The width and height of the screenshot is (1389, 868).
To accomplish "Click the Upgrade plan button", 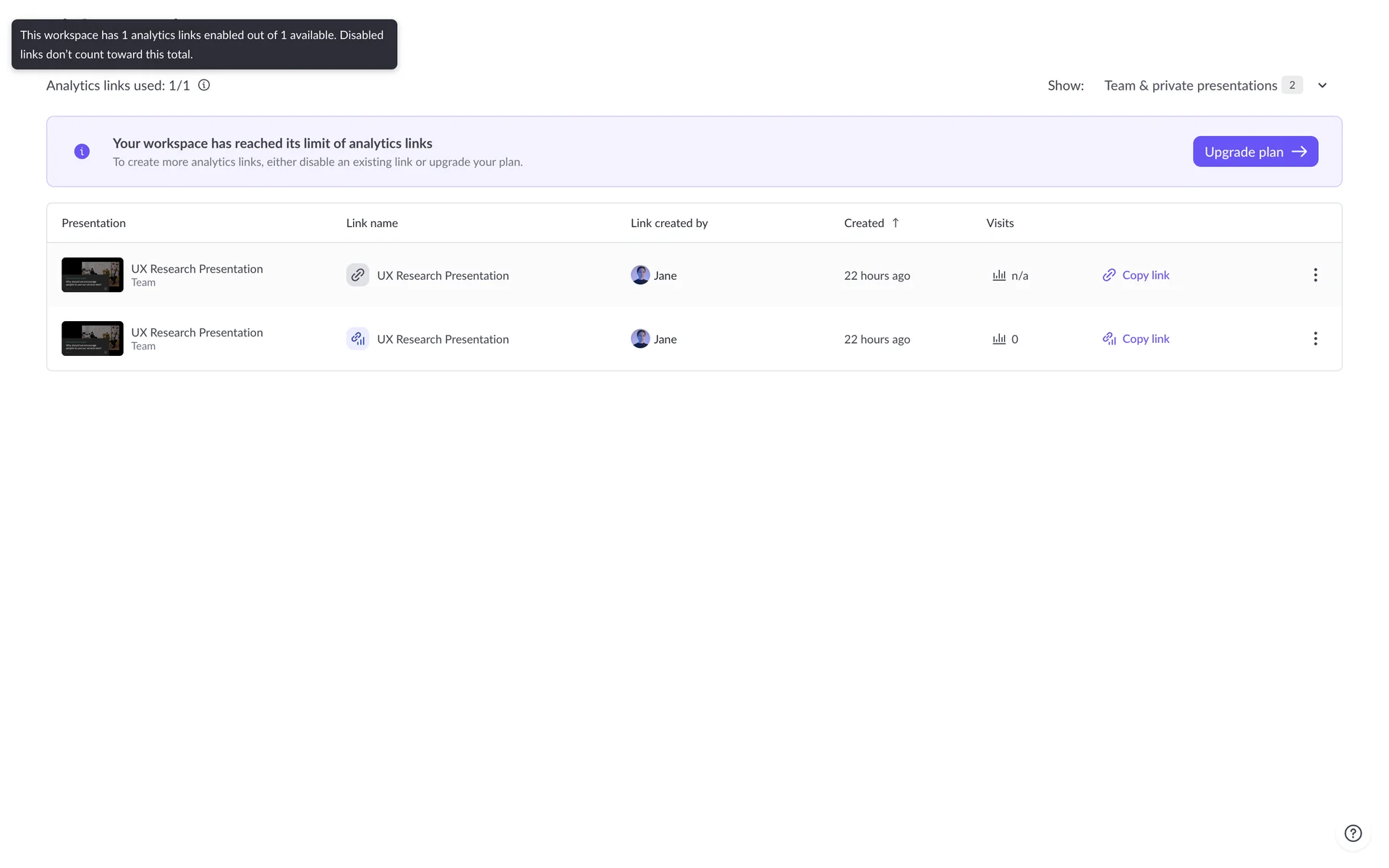I will tap(1255, 151).
